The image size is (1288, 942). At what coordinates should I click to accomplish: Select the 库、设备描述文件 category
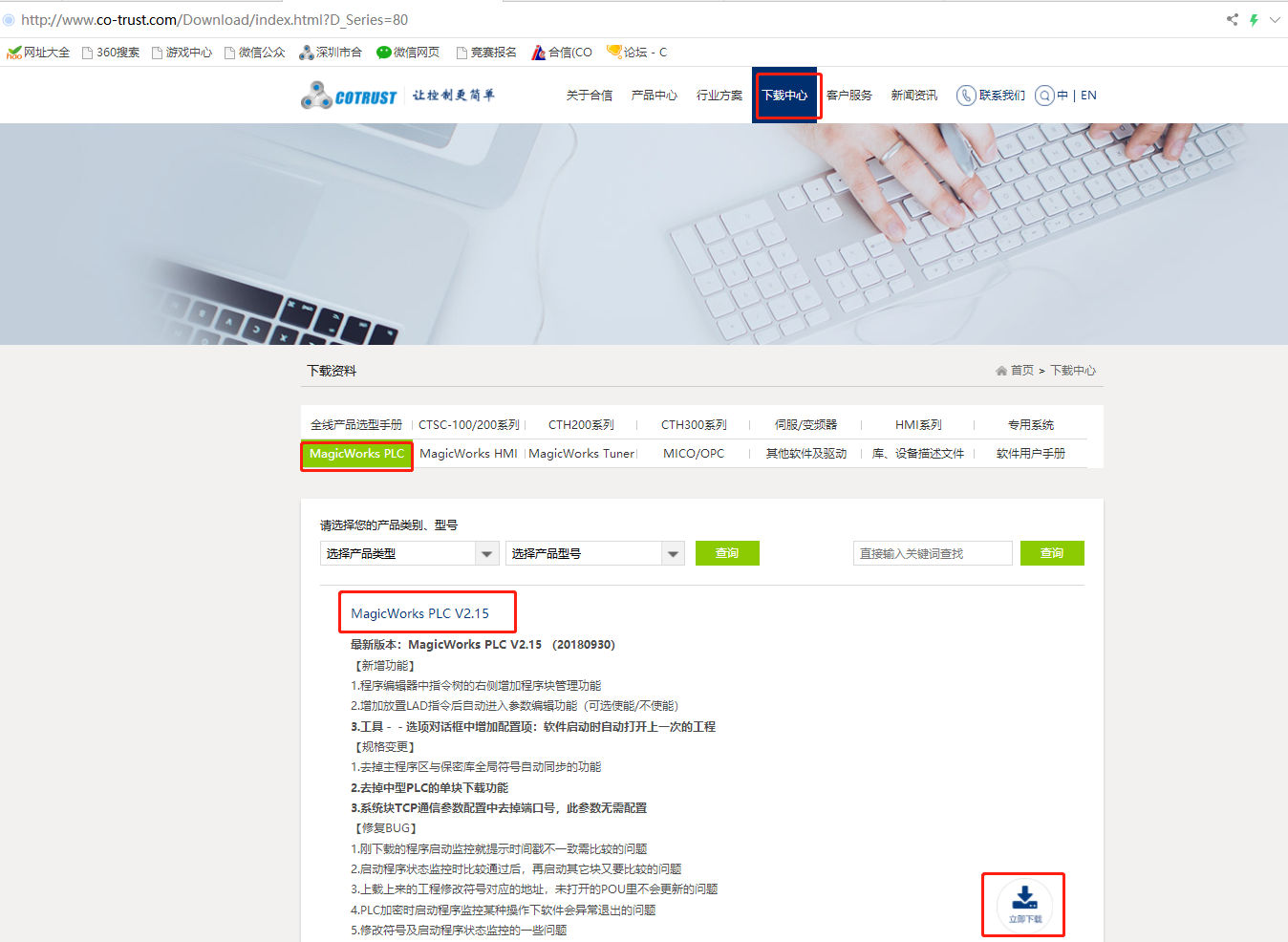pyautogui.click(x=918, y=454)
